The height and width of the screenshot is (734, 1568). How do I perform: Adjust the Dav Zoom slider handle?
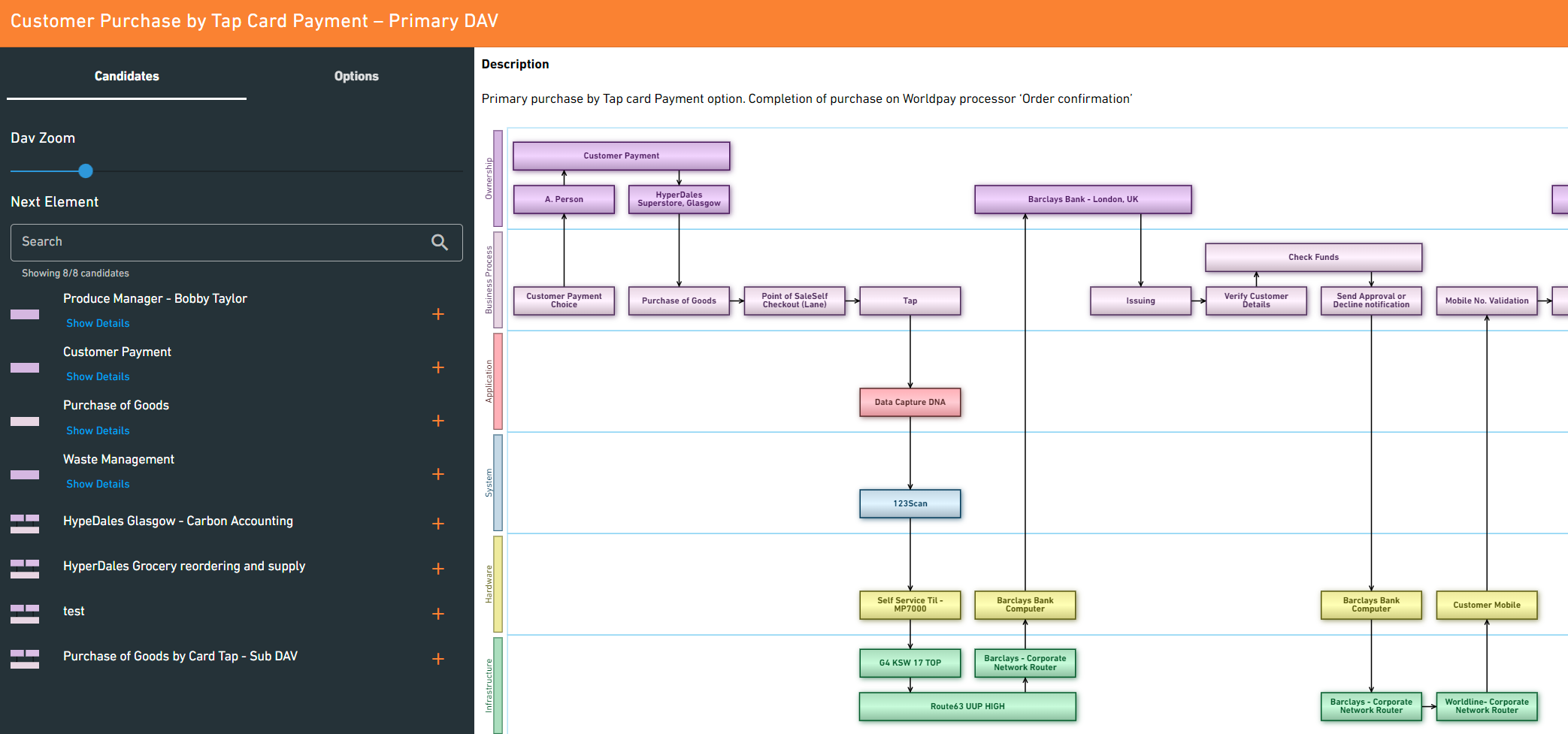coord(86,171)
